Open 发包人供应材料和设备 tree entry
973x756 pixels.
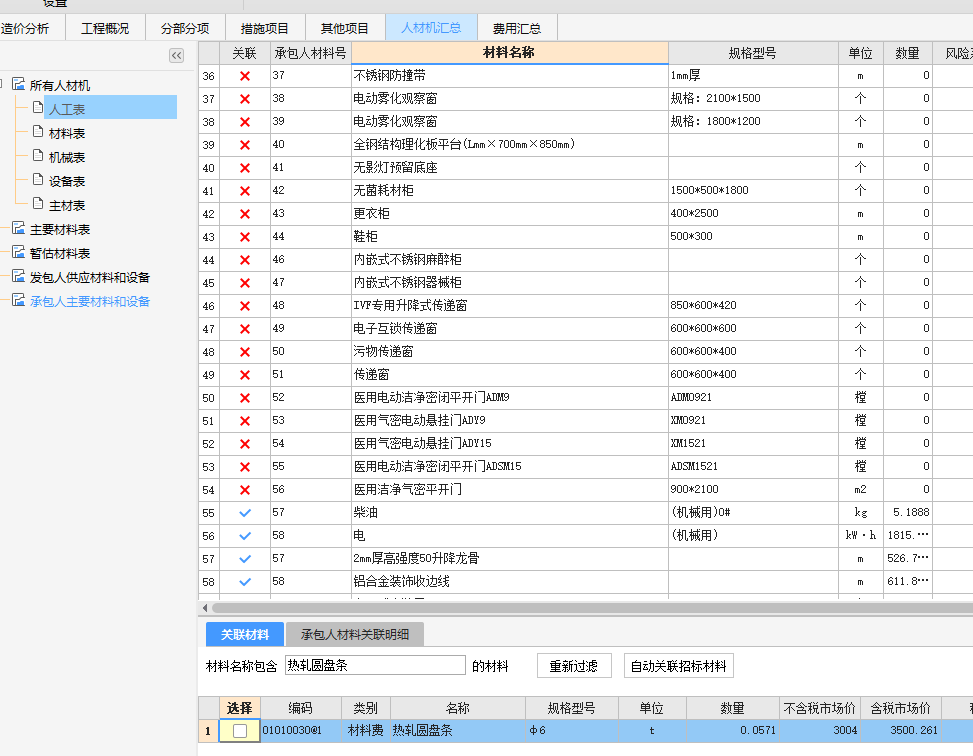[x=90, y=277]
